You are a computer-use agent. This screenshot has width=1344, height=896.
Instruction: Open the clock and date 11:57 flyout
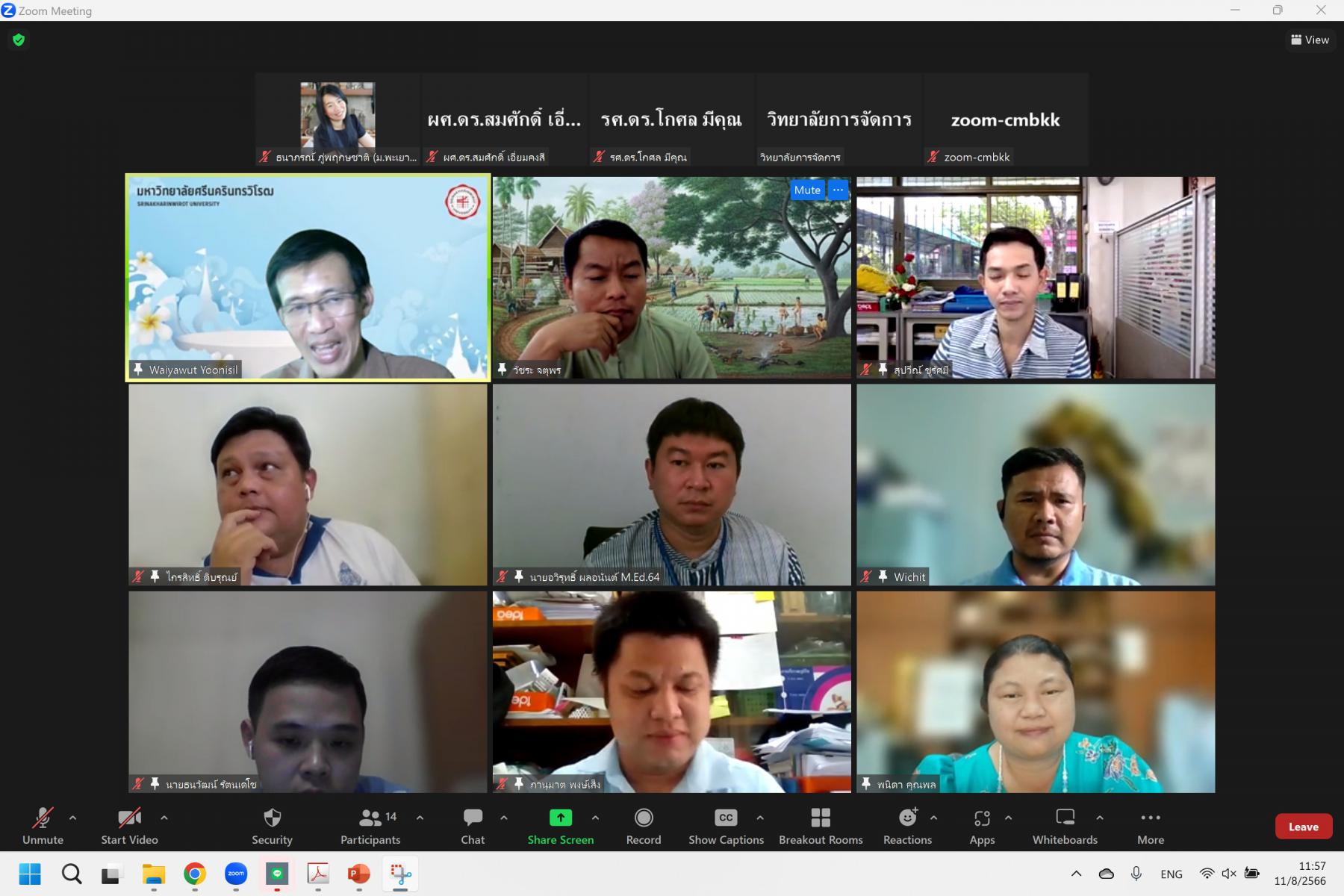tap(1300, 874)
